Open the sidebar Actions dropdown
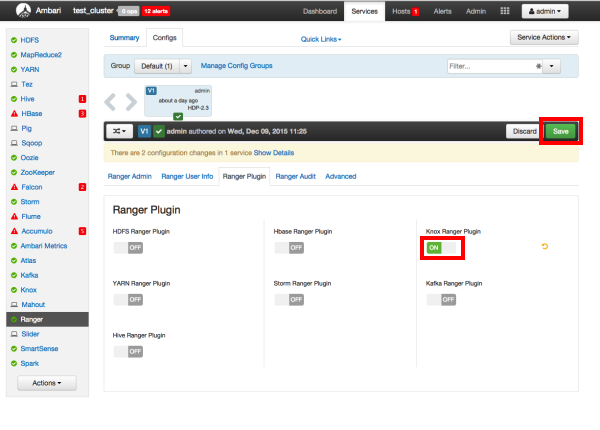 click(x=47, y=383)
